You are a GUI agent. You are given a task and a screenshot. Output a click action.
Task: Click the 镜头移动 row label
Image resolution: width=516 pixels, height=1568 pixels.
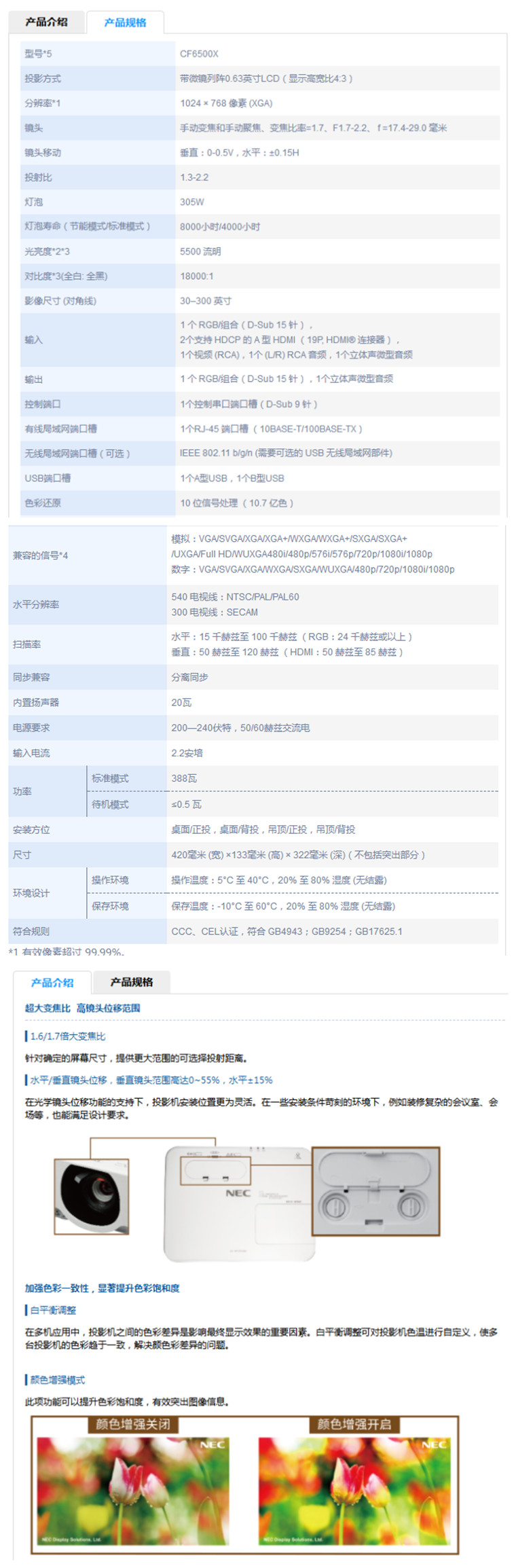[43, 152]
